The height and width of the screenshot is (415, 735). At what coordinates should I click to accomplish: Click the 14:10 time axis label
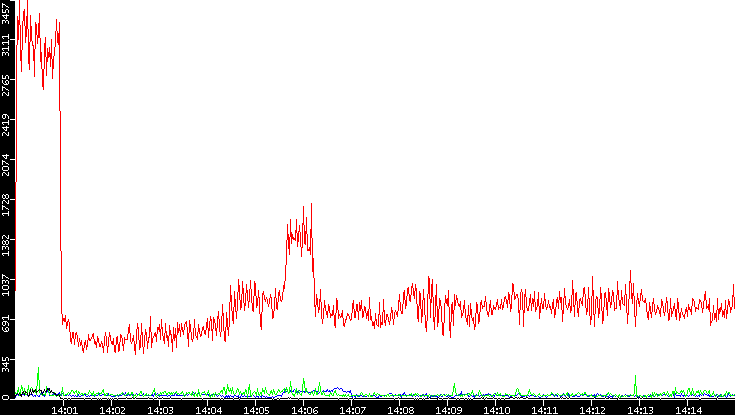[495, 409]
